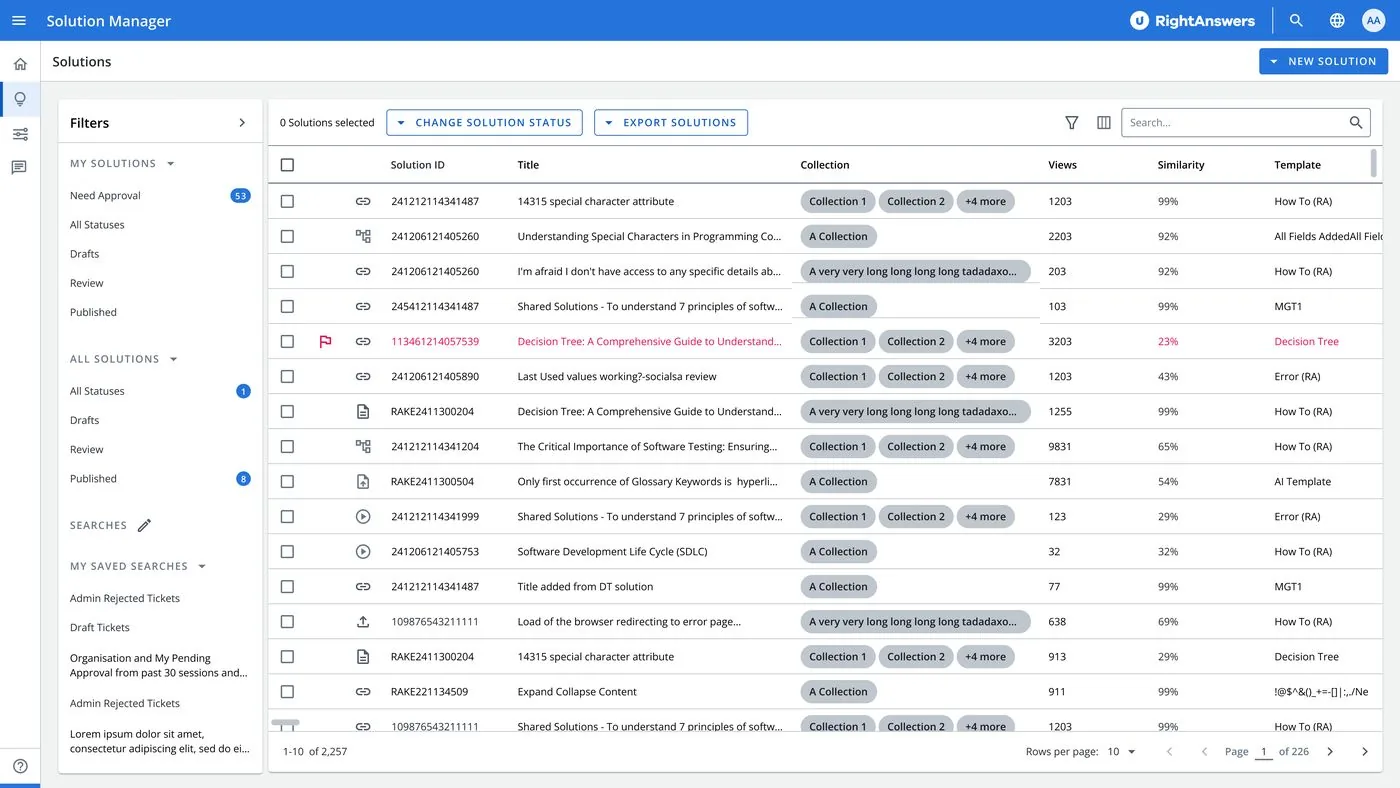Check the row for solution 241212114341487 14315 special
The height and width of the screenshot is (788, 1400).
coord(287,201)
